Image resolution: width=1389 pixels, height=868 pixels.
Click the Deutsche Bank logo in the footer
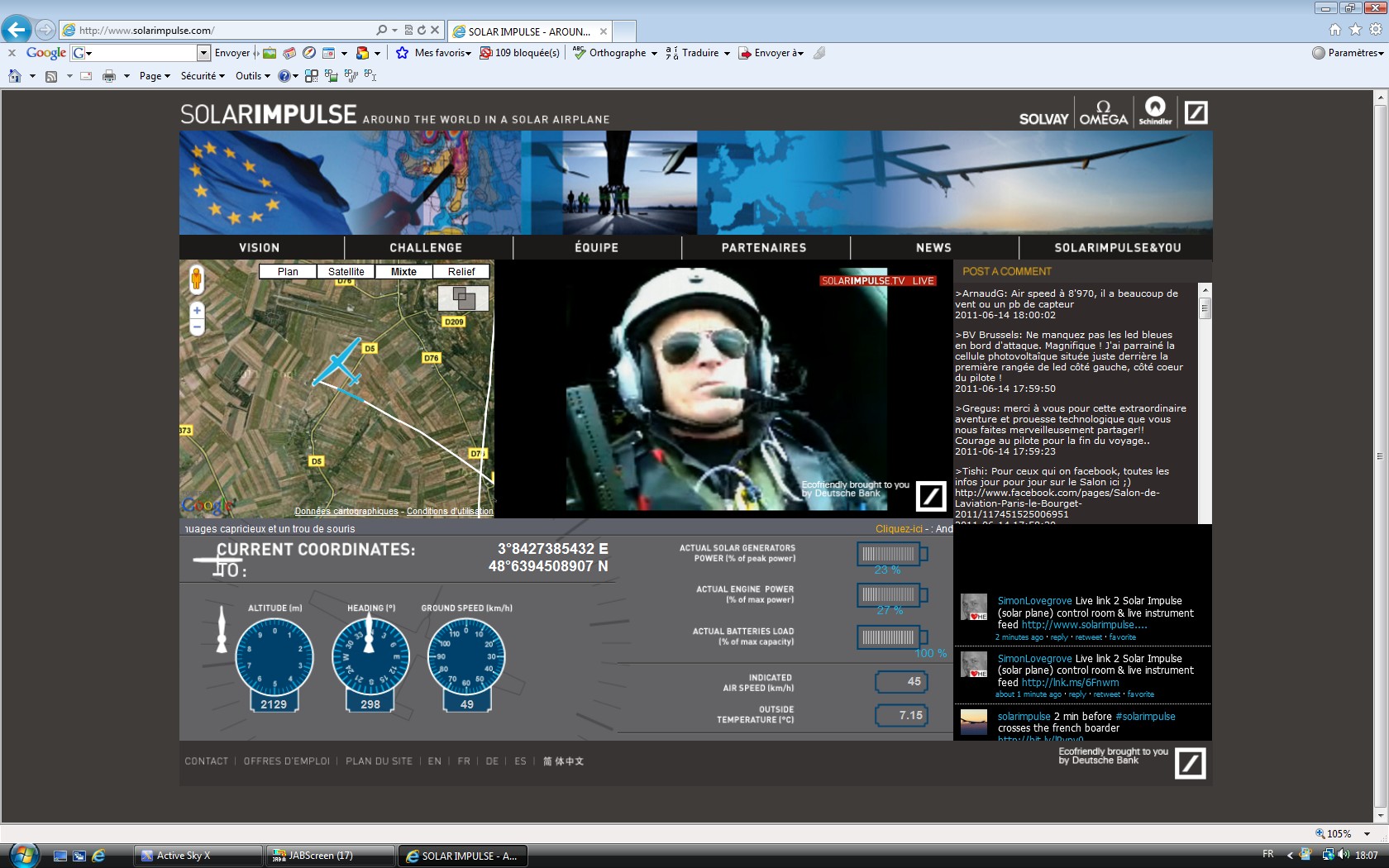click(1190, 763)
